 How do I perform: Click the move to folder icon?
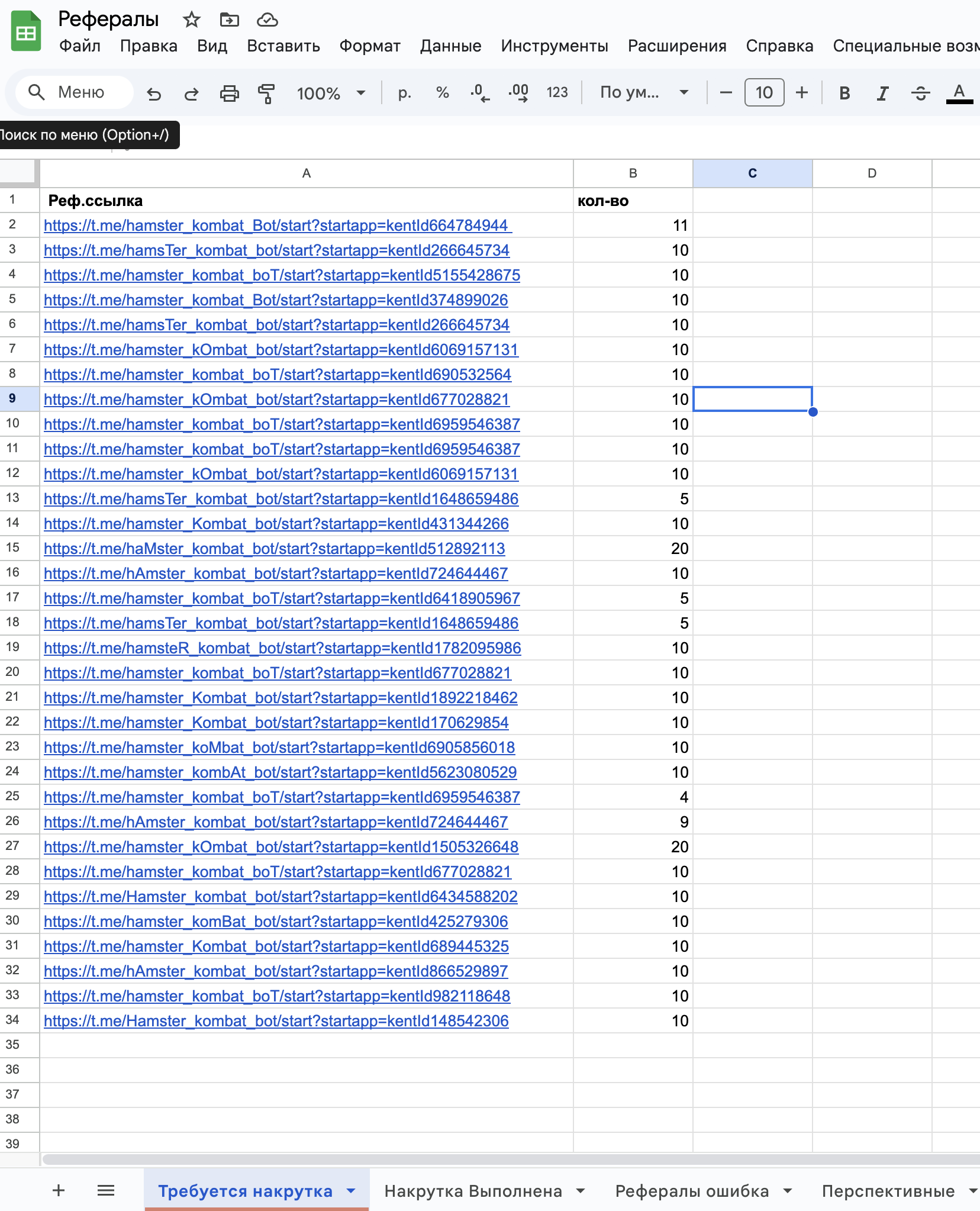point(229,20)
